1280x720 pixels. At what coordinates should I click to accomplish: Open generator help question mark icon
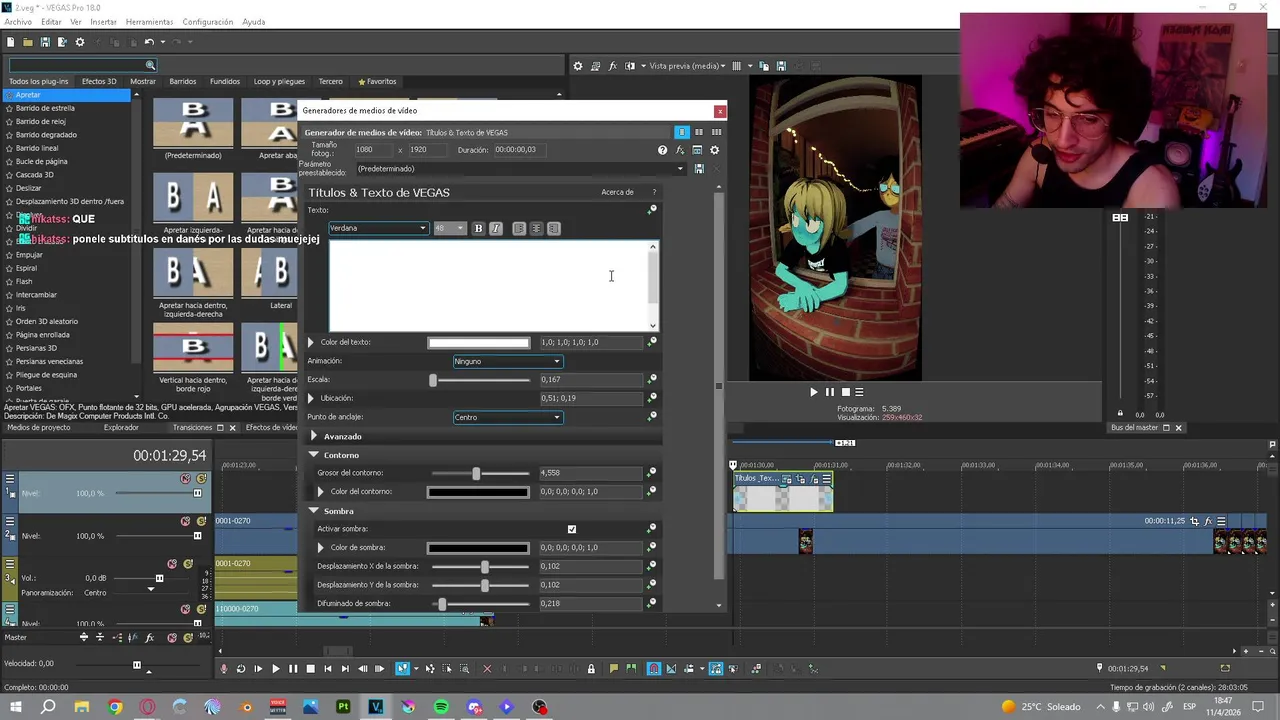click(x=662, y=150)
